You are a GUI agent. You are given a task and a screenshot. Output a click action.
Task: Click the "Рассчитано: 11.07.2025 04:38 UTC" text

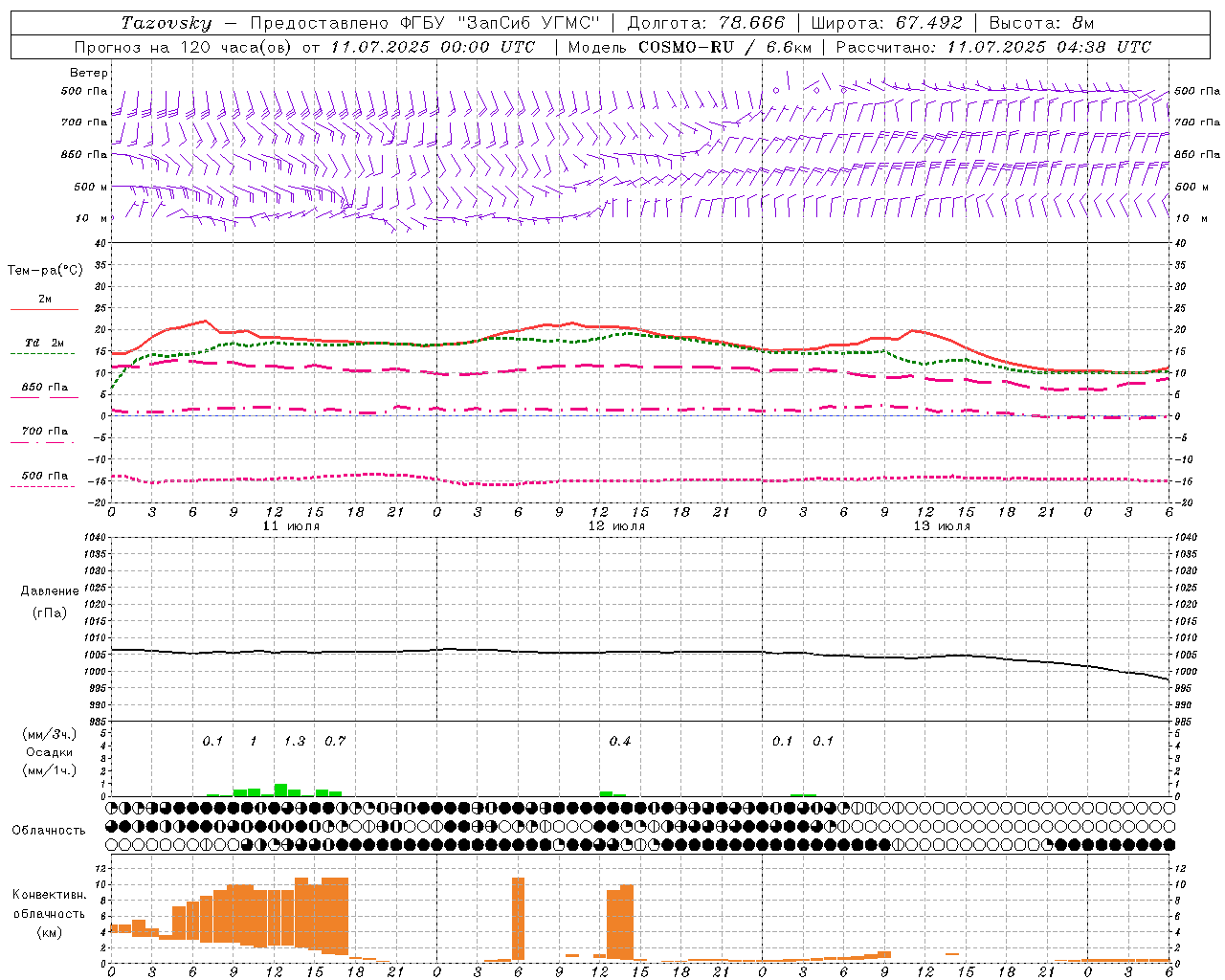[993, 47]
